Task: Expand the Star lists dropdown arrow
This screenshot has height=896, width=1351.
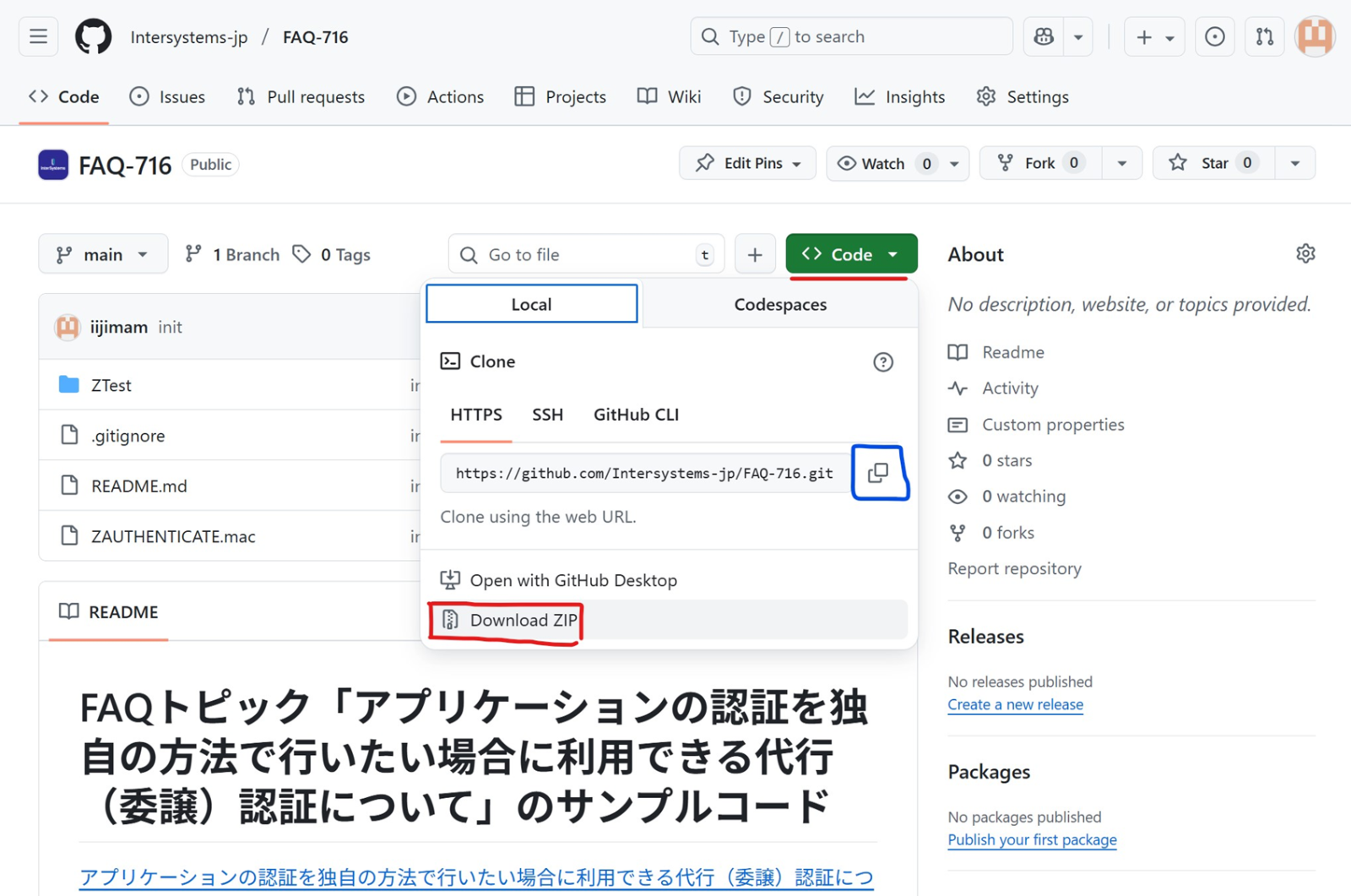Action: tap(1294, 163)
